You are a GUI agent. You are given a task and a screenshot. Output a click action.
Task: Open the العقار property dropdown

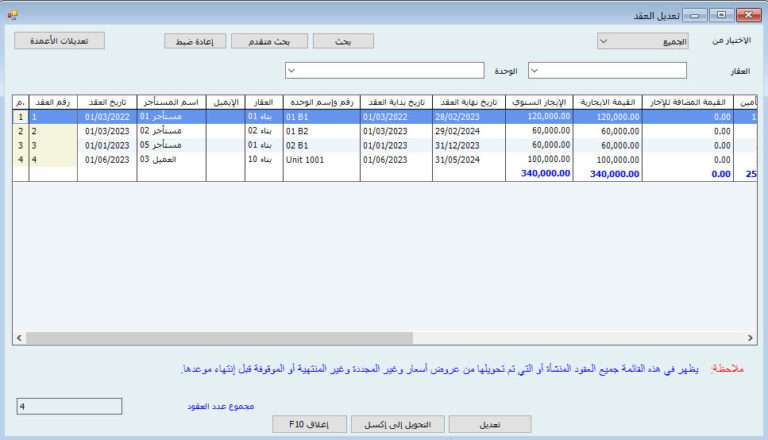[x=607, y=70]
